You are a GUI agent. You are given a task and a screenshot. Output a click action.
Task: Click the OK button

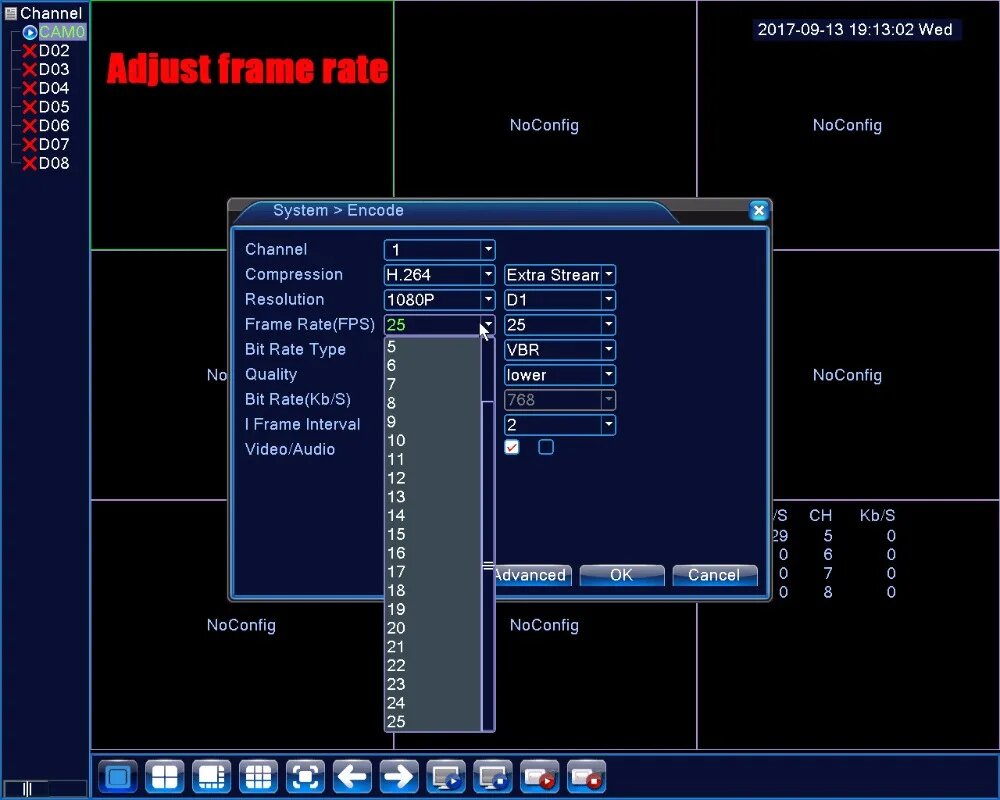tap(622, 575)
